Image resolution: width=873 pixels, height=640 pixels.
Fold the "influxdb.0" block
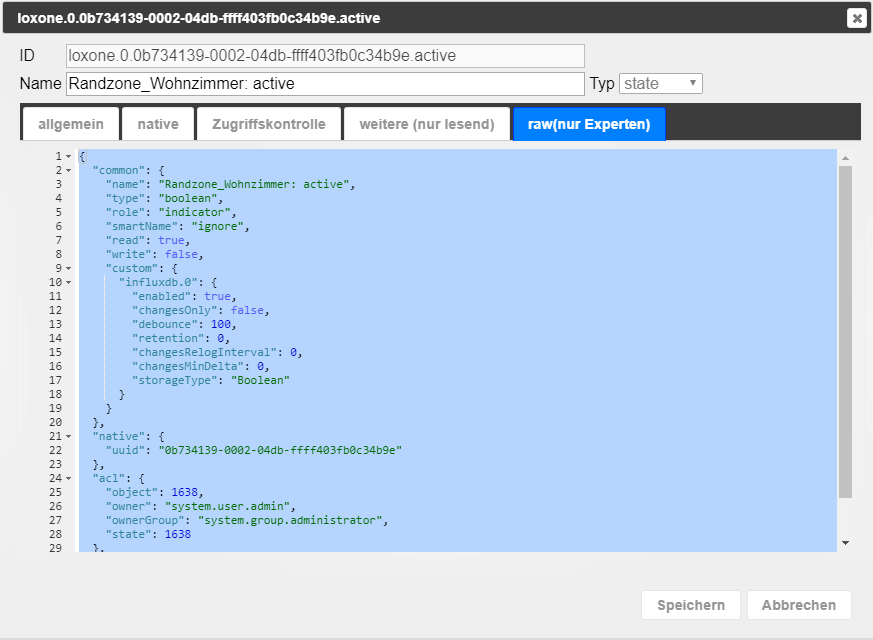pyautogui.click(x=68, y=283)
